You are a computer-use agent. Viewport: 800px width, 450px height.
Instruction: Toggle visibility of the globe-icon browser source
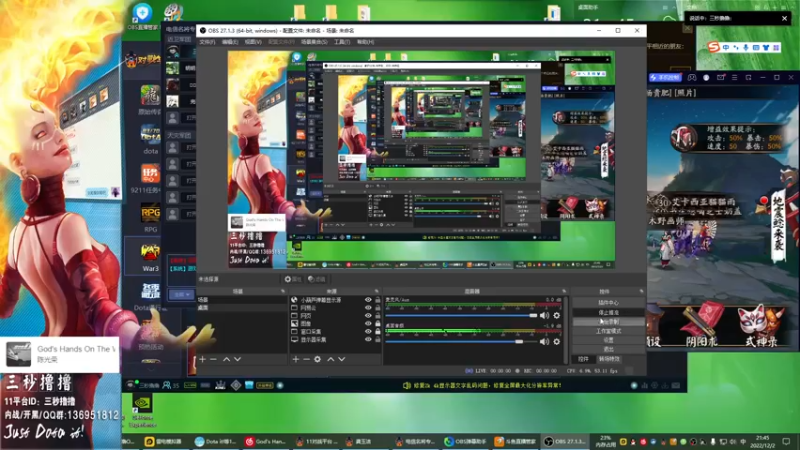(368, 300)
